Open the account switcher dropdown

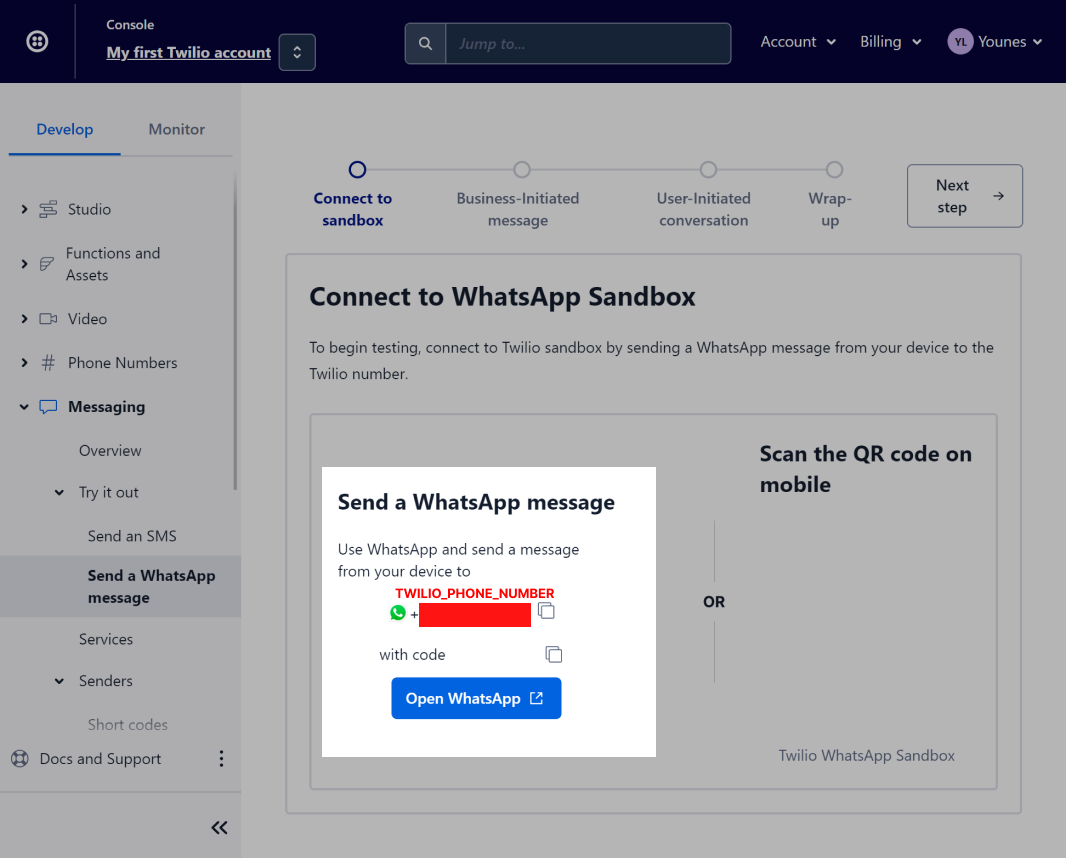point(297,52)
